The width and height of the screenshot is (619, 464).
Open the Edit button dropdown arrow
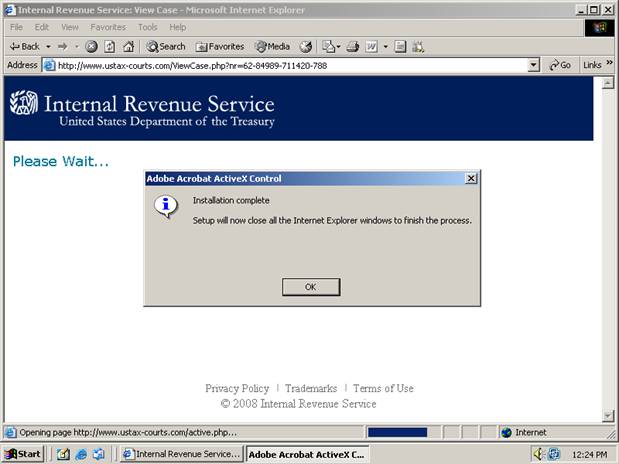(x=386, y=47)
